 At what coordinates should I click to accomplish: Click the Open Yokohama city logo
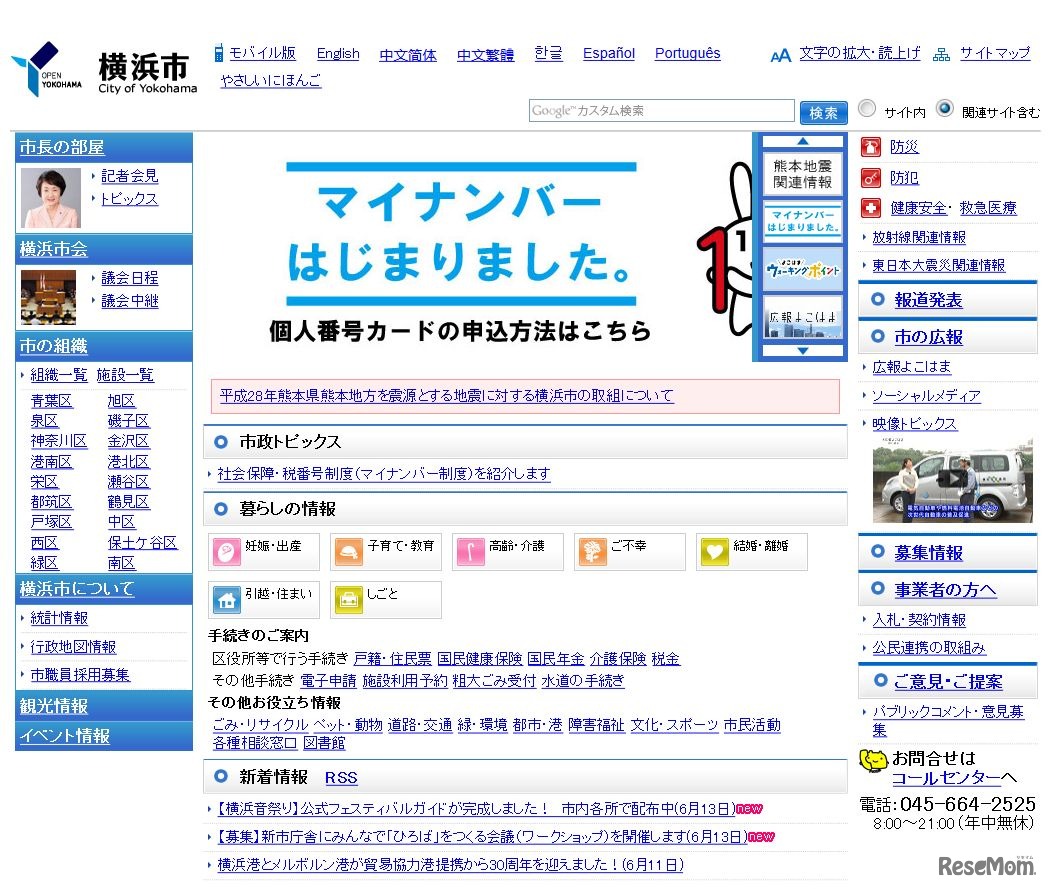[x=47, y=69]
